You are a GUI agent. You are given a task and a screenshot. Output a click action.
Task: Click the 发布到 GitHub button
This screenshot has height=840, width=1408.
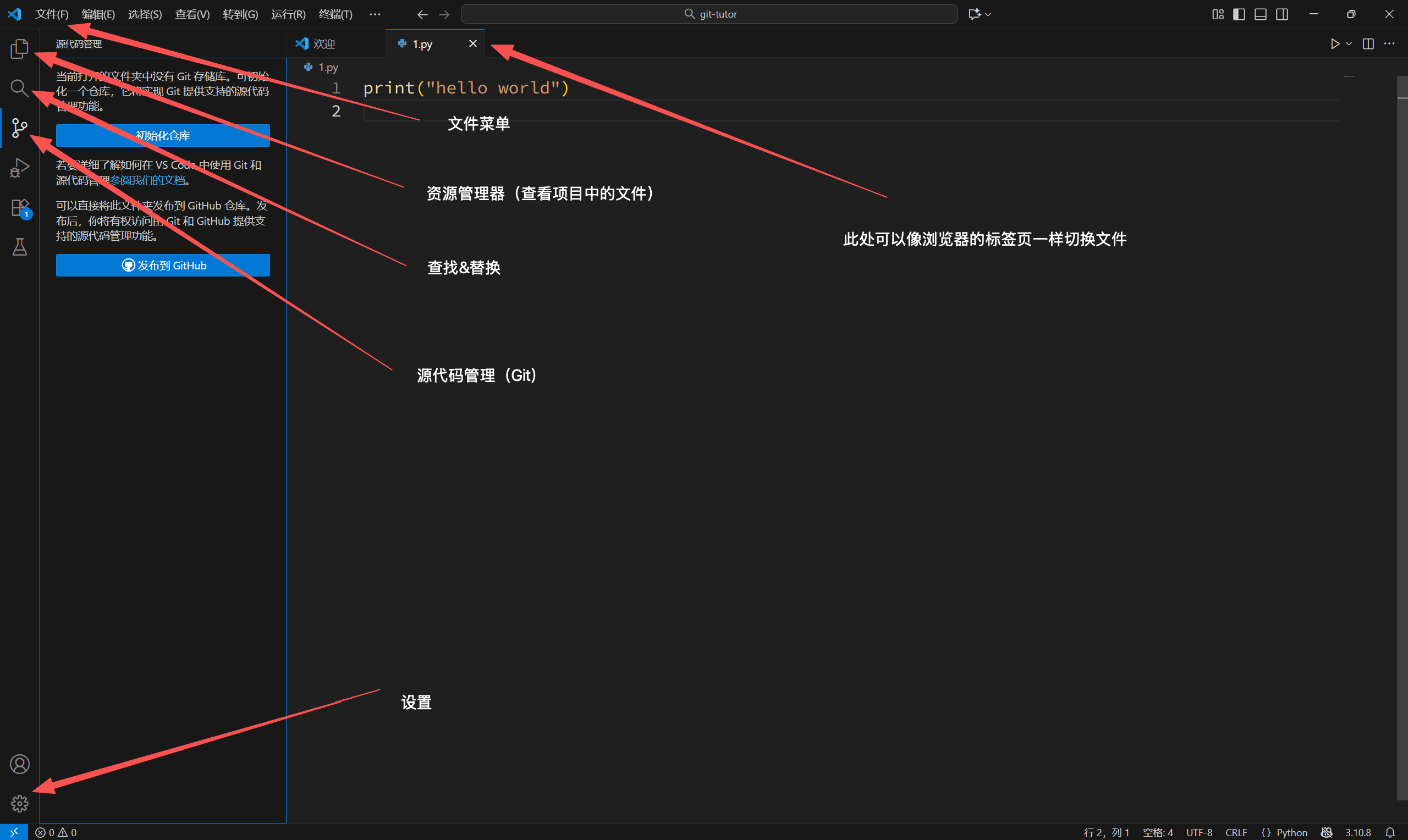click(162, 265)
